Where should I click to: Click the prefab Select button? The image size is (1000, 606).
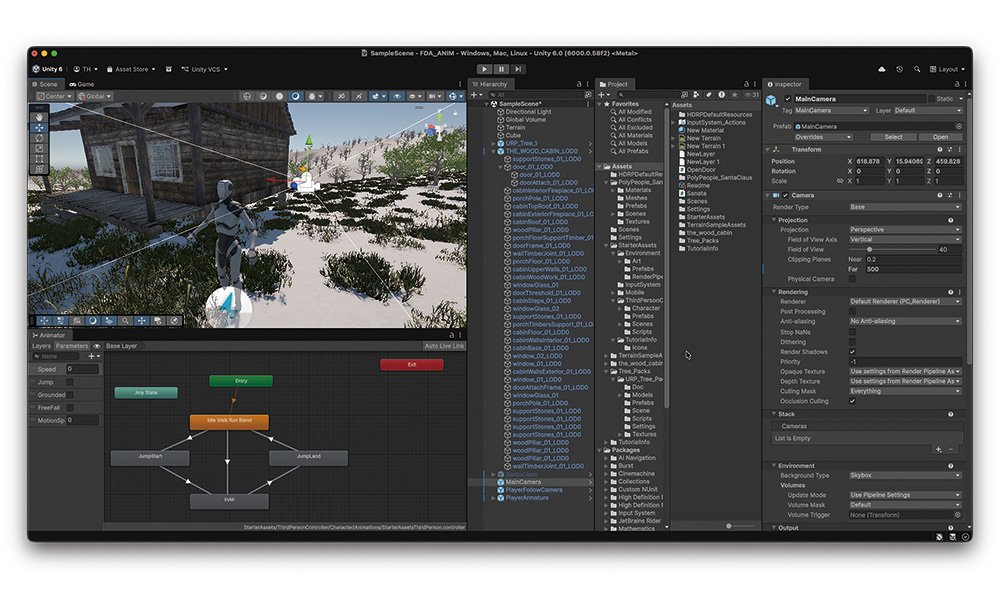click(893, 137)
